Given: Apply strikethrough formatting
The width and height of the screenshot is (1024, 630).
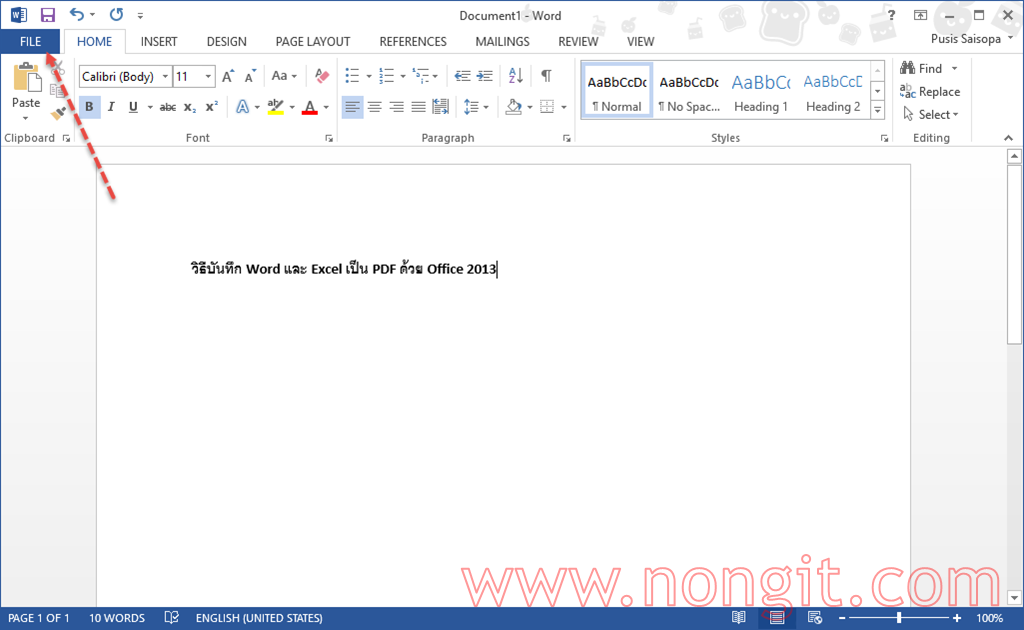Looking at the screenshot, I should point(168,107).
